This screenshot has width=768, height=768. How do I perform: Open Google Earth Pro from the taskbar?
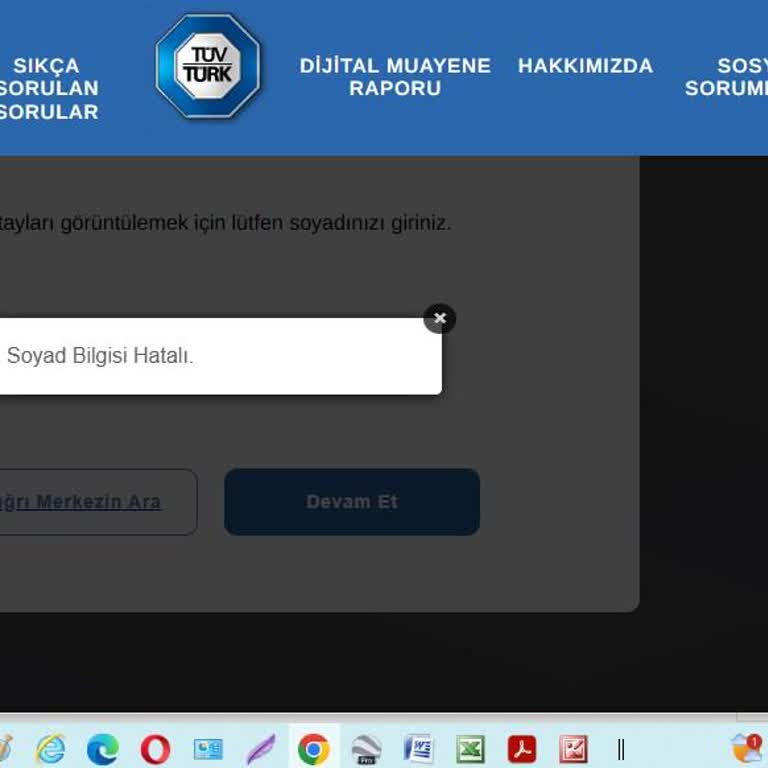pyautogui.click(x=366, y=748)
